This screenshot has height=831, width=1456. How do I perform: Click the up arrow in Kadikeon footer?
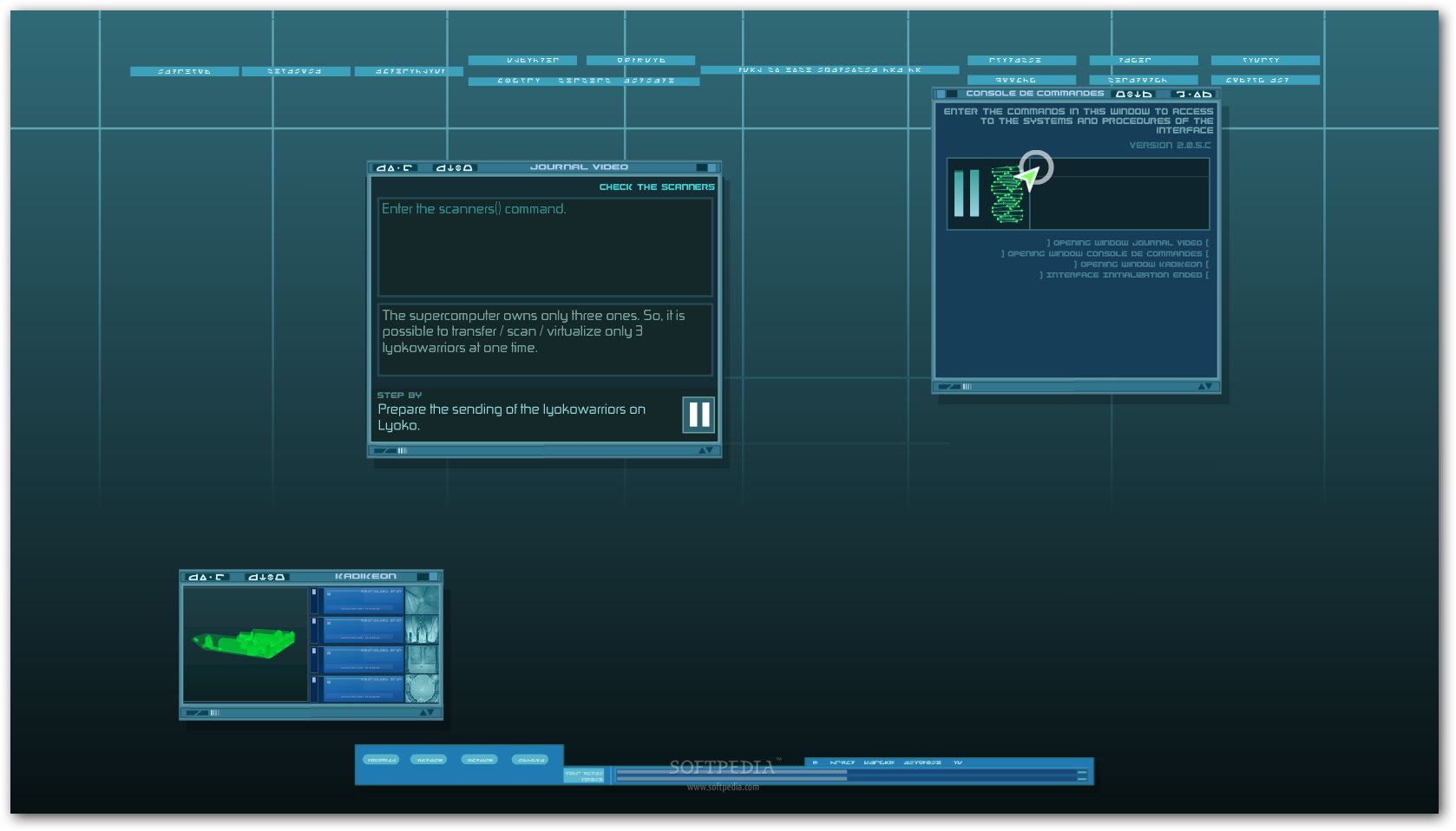click(x=423, y=712)
